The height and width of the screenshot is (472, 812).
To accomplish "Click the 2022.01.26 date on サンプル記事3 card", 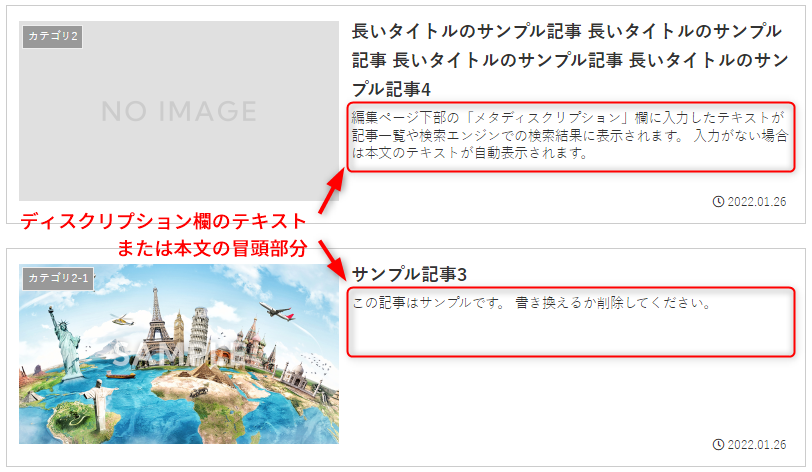I will (x=757, y=445).
